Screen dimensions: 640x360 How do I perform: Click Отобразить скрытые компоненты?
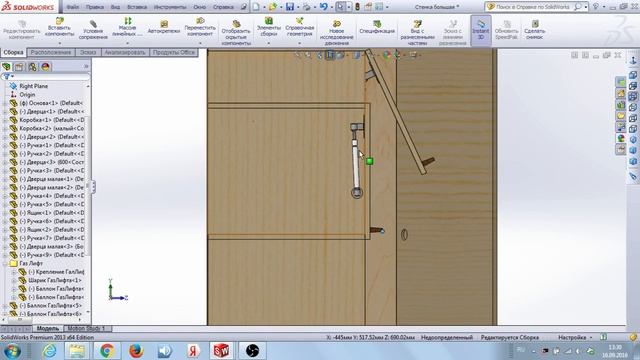coord(236,33)
